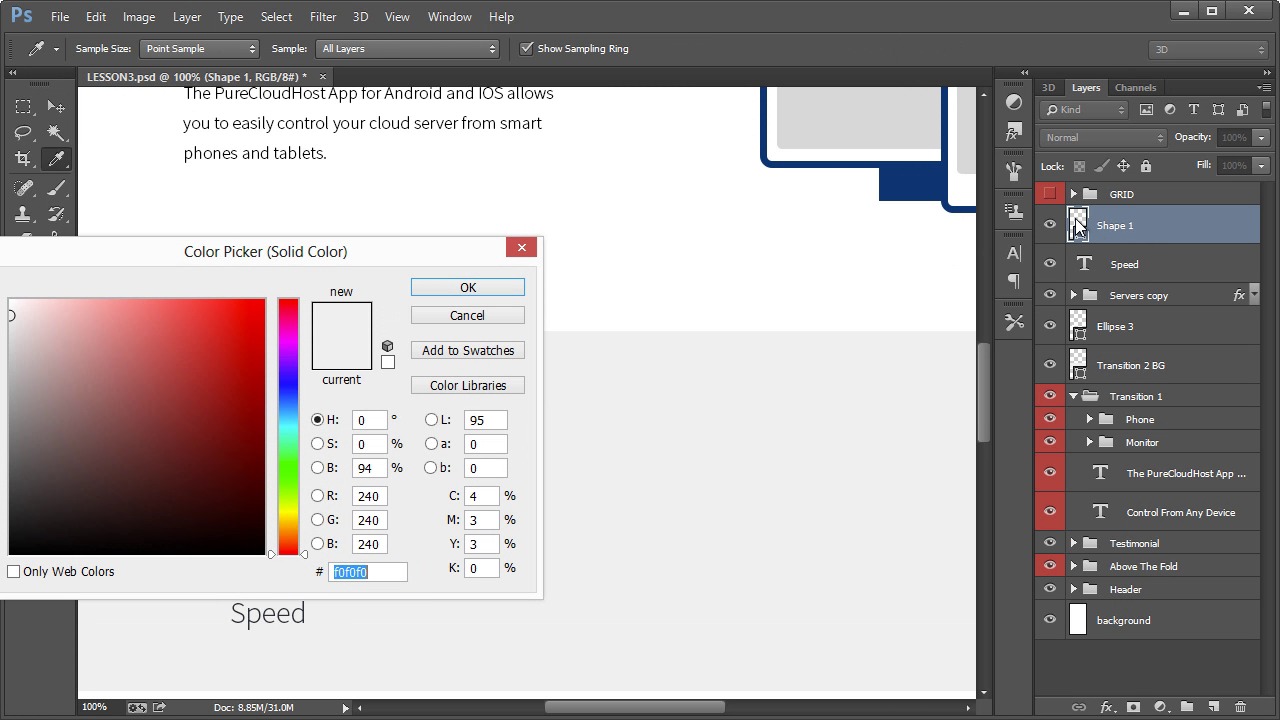Image resolution: width=1280 pixels, height=720 pixels.
Task: Click Create new group folder icon
Action: (1187, 707)
